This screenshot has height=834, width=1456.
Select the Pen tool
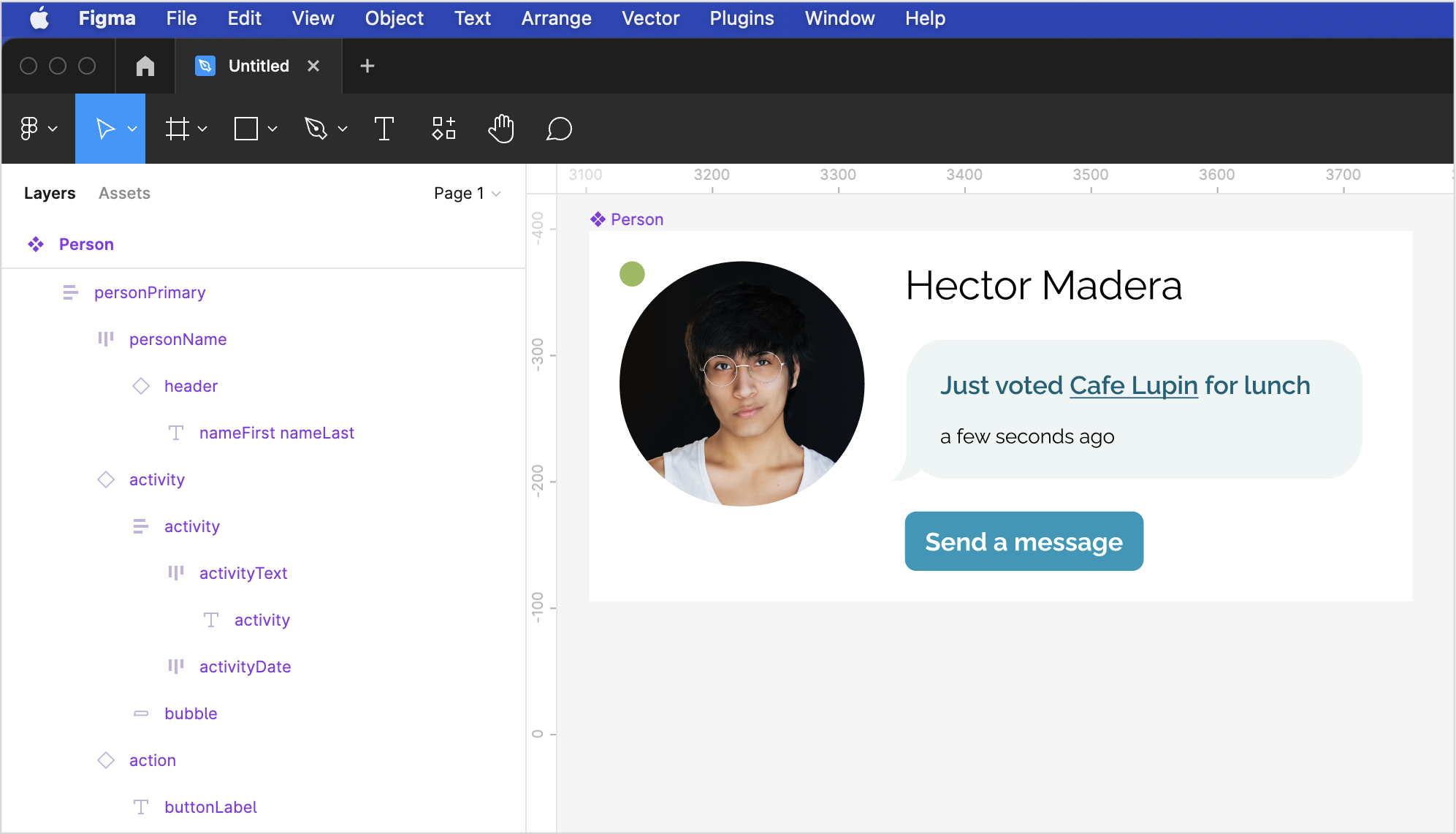coord(317,129)
